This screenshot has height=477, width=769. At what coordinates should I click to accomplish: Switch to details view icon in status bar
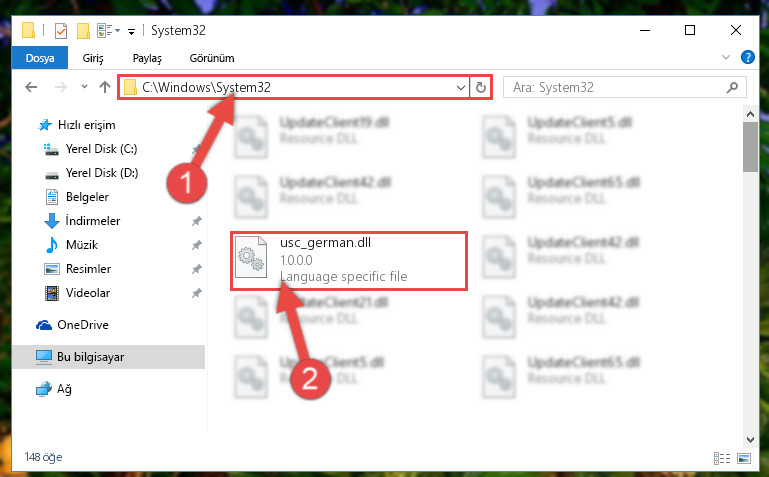point(721,458)
